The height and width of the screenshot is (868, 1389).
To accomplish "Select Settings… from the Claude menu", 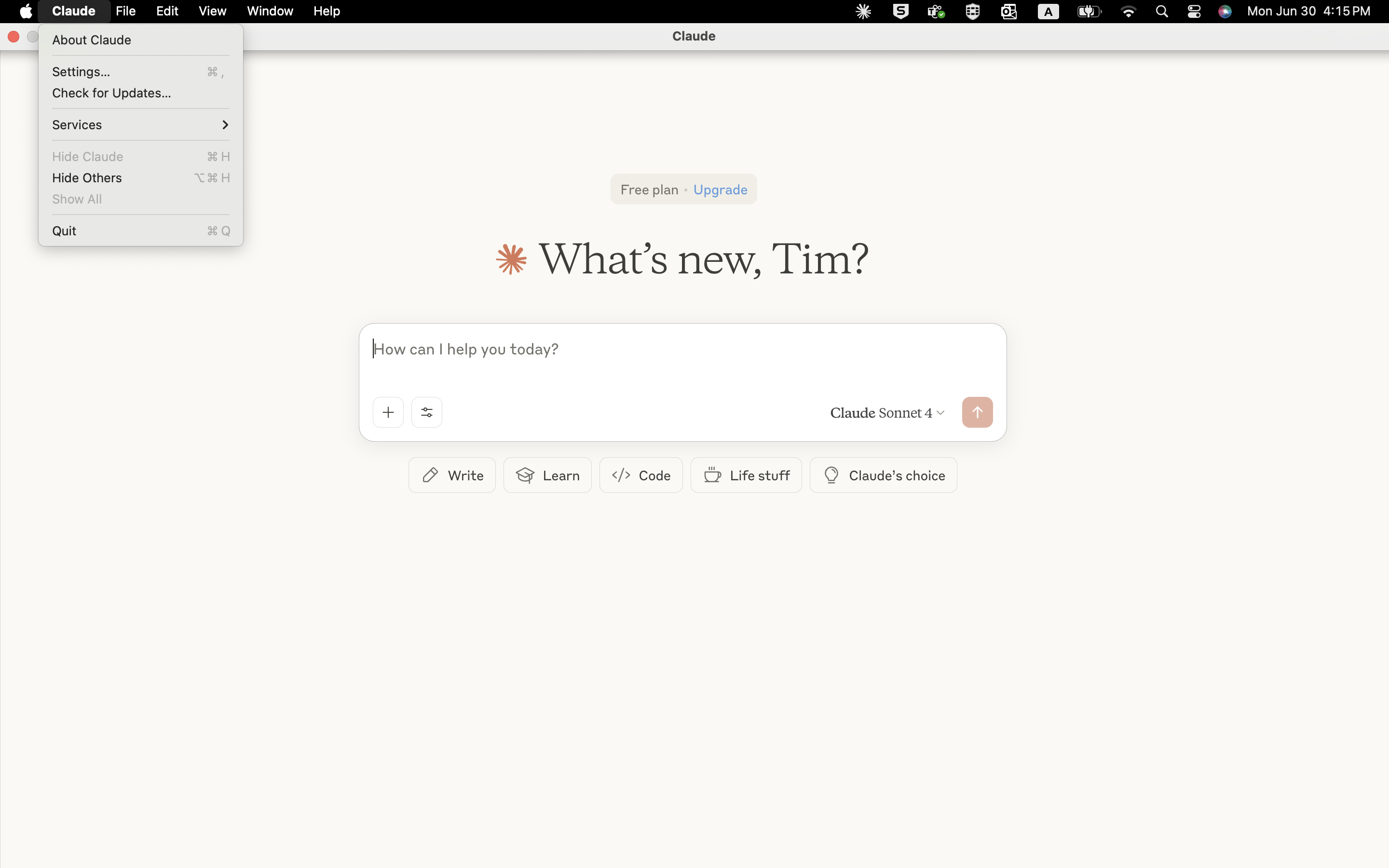I will point(81,72).
